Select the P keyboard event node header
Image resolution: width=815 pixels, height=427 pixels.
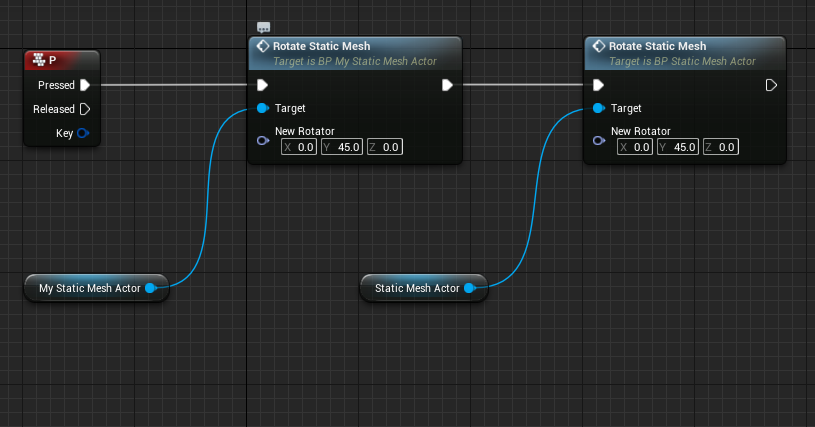pos(62,60)
